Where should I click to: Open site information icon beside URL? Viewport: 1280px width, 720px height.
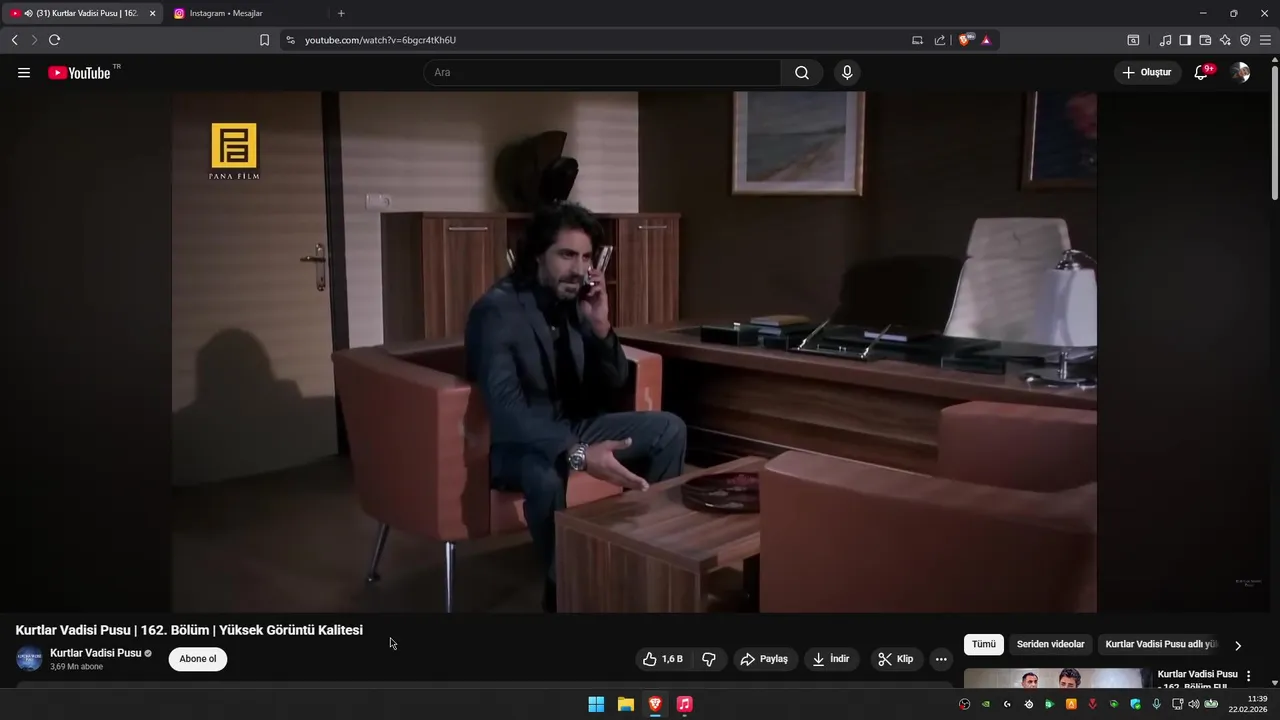coord(290,40)
